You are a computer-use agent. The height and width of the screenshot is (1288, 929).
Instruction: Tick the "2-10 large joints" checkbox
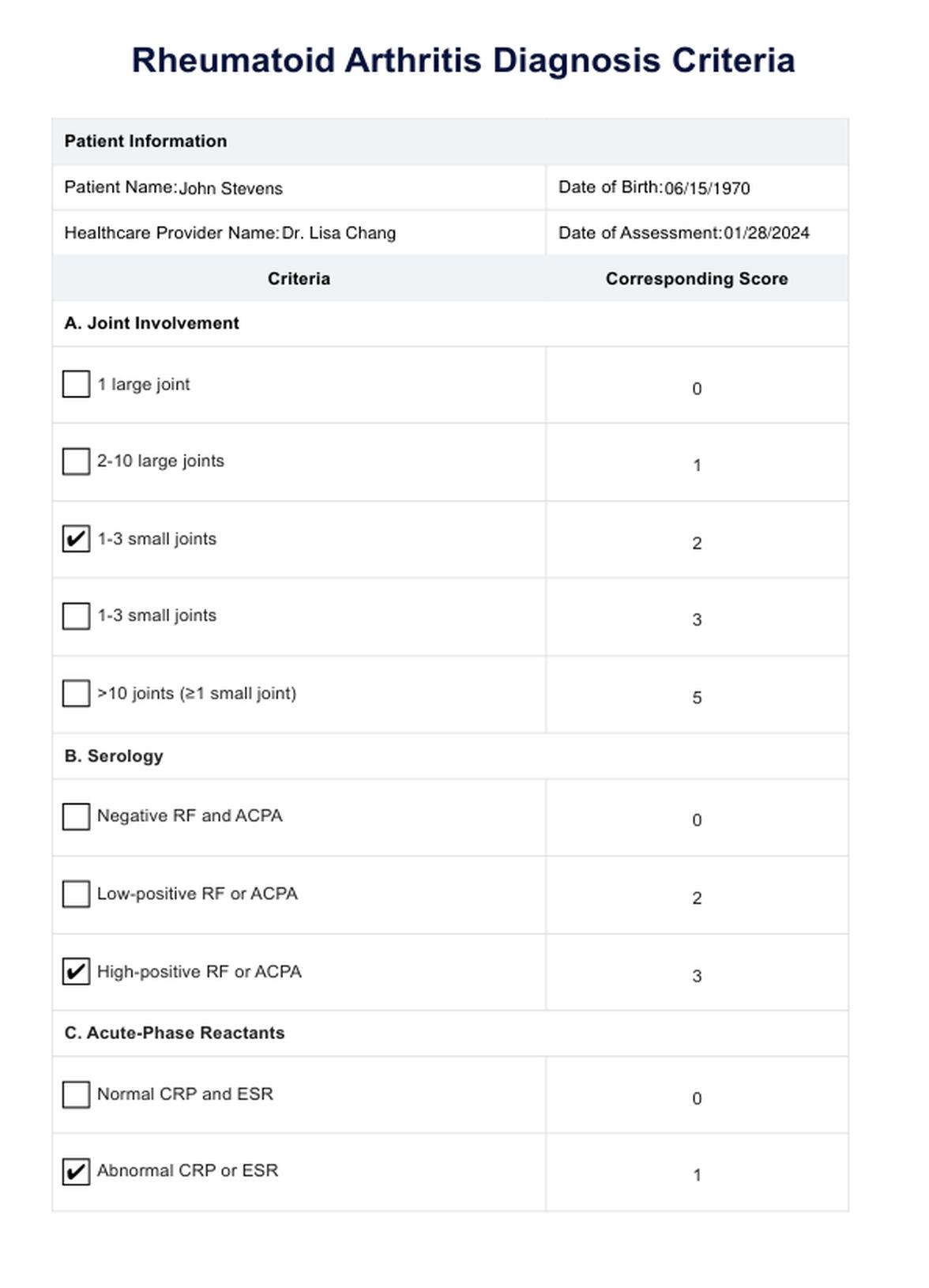coord(76,461)
